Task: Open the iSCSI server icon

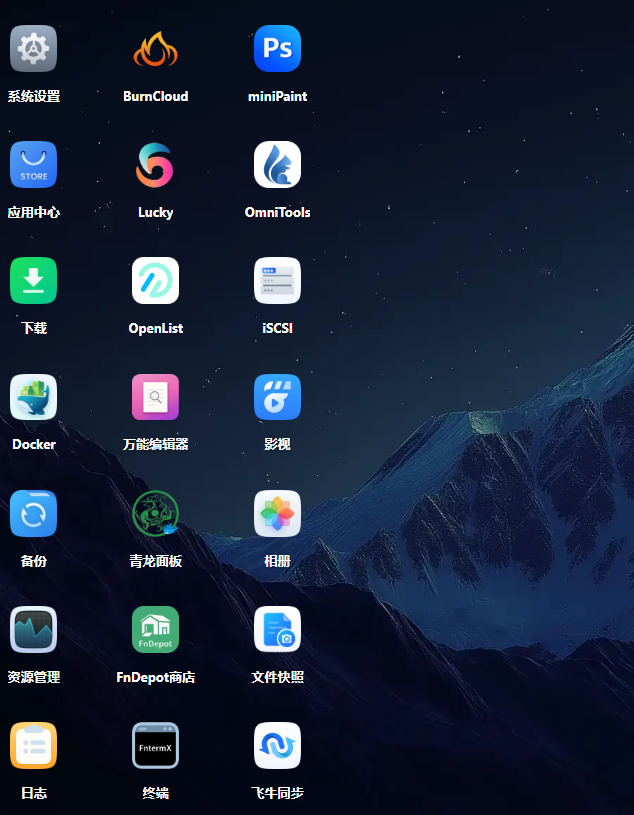Action: (x=278, y=281)
